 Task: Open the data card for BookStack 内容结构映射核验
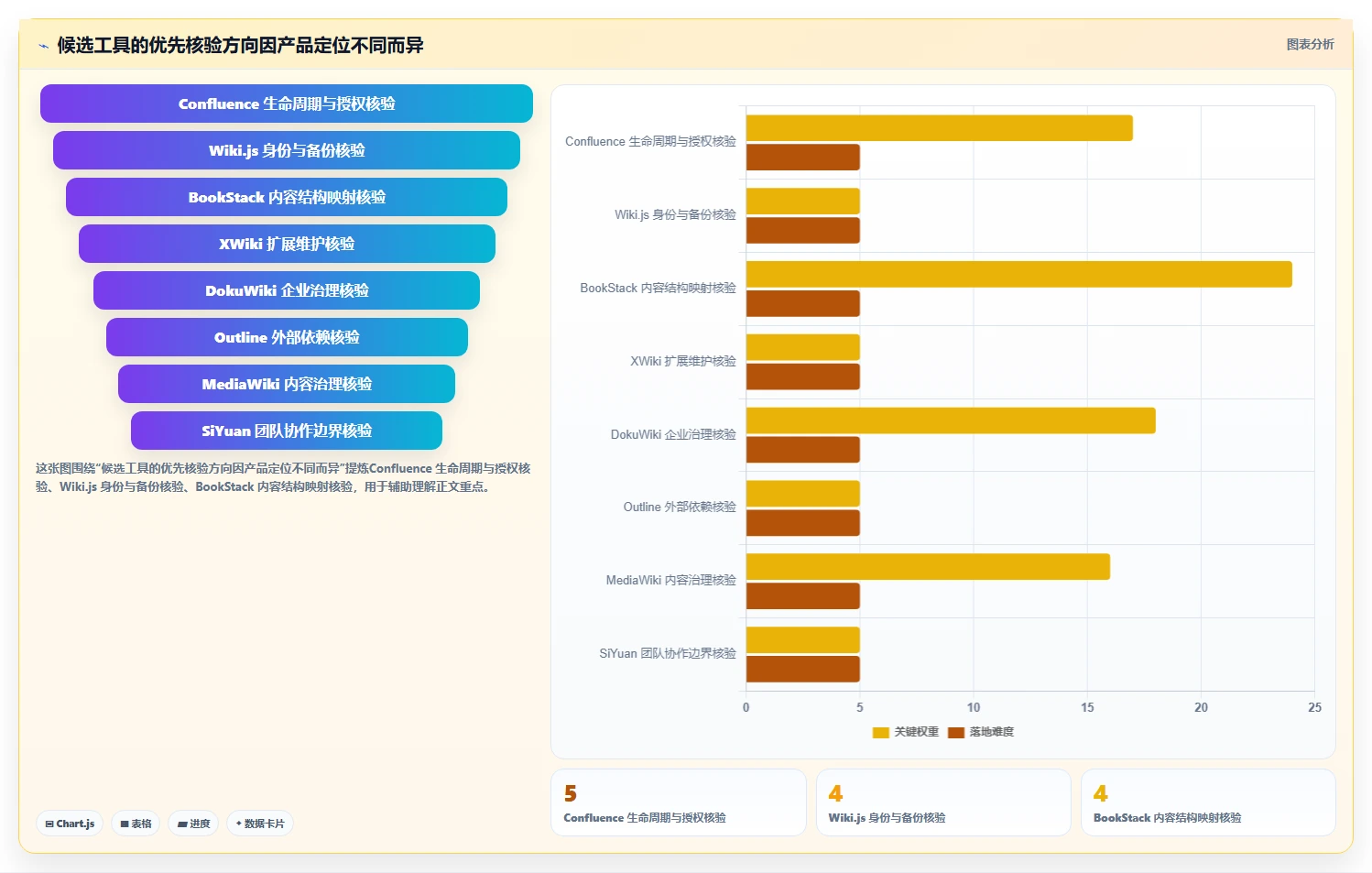click(1208, 802)
